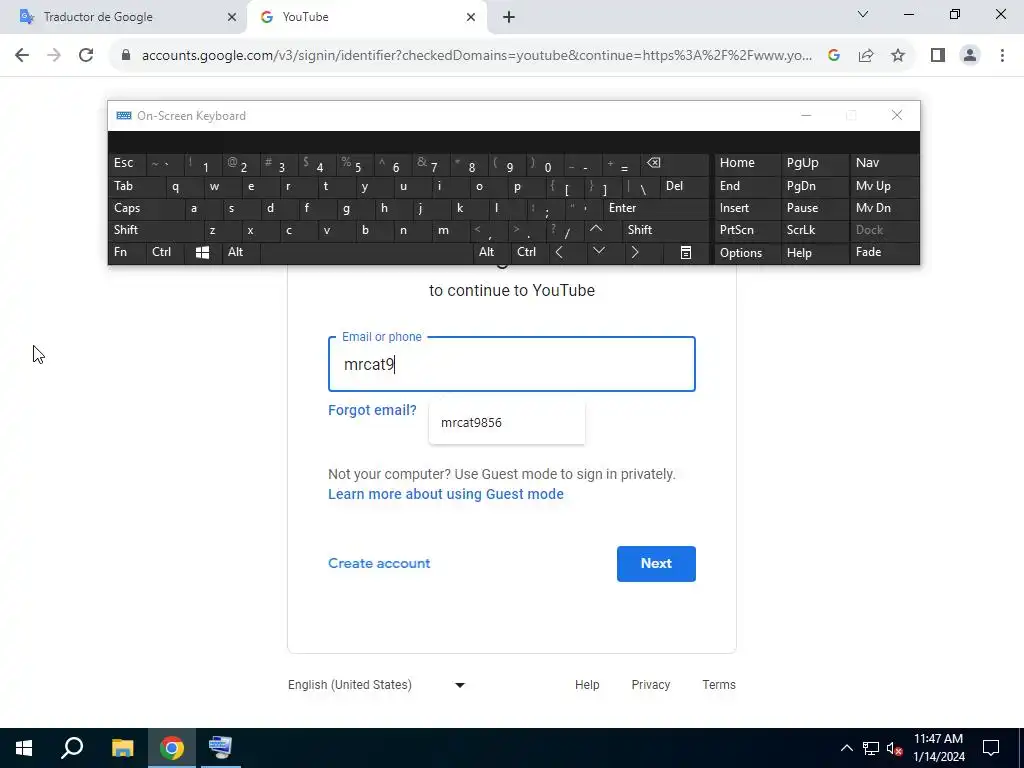Toggle Fn key on on-screen keyboard

pyautogui.click(x=127, y=252)
